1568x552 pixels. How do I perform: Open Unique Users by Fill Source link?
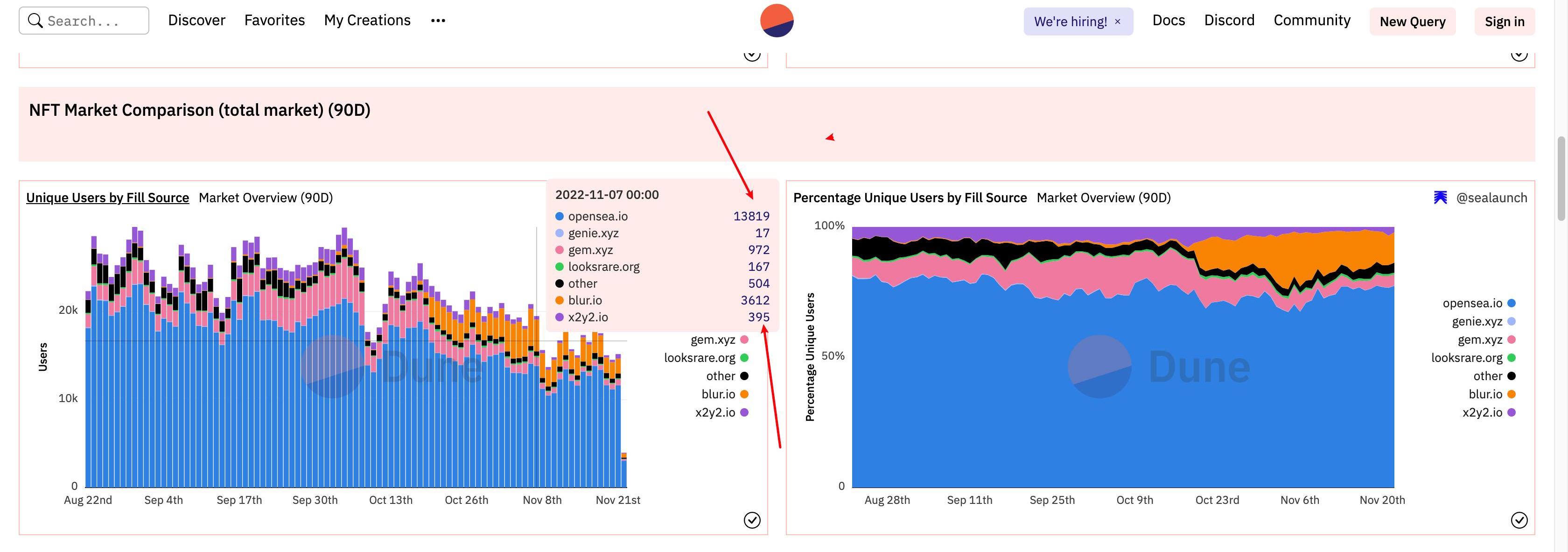pos(107,198)
